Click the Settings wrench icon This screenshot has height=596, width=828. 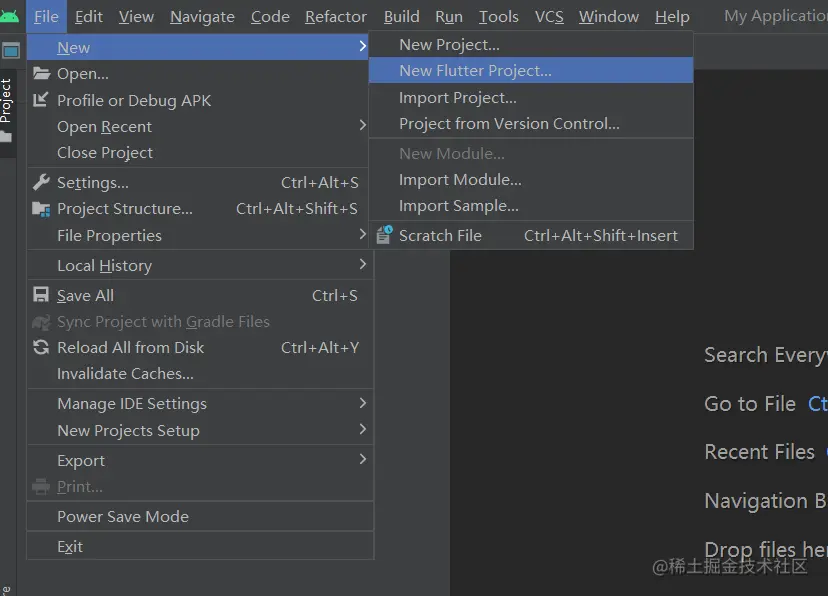click(41, 182)
